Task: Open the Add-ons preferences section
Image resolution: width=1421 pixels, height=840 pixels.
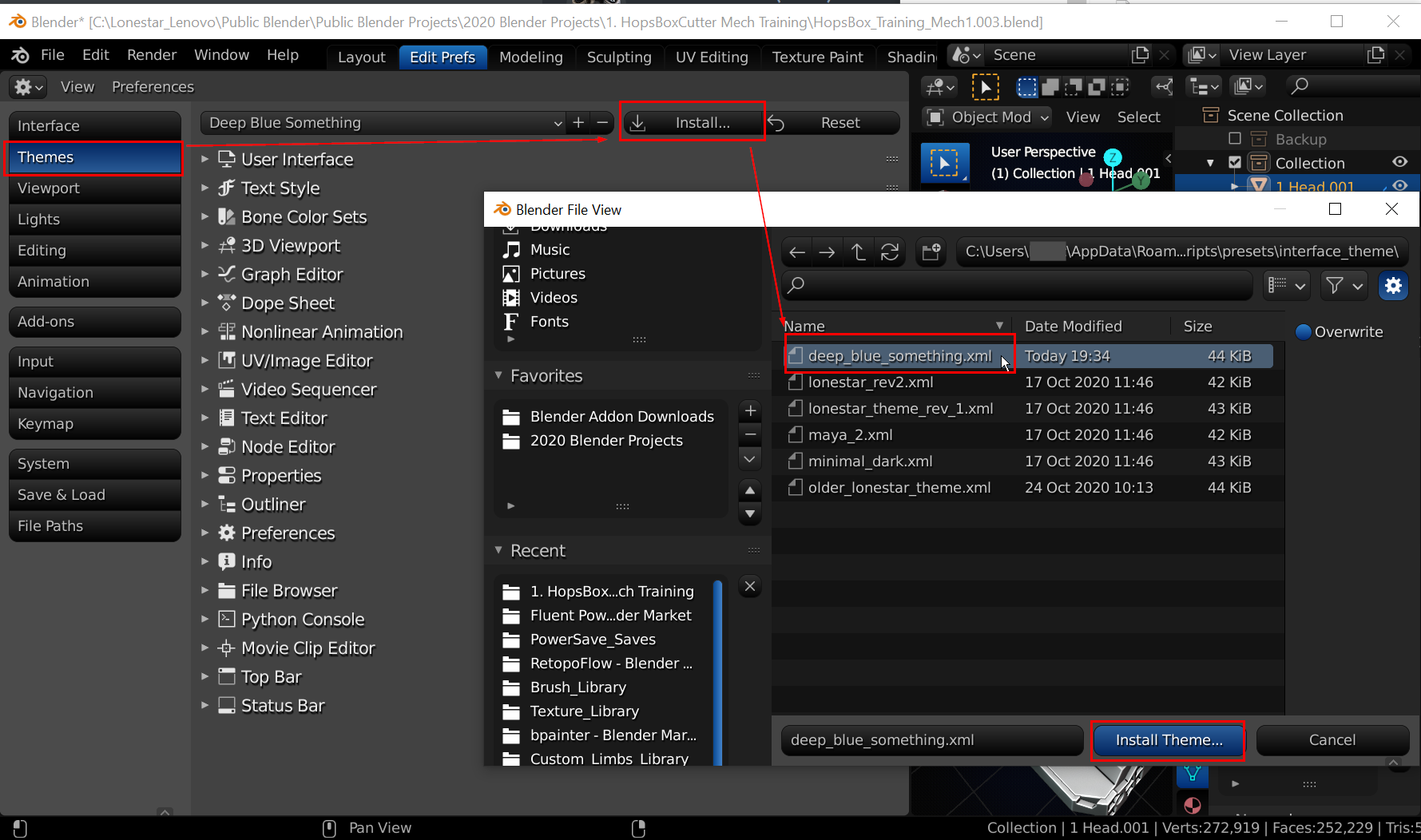Action: pyautogui.click(x=95, y=322)
